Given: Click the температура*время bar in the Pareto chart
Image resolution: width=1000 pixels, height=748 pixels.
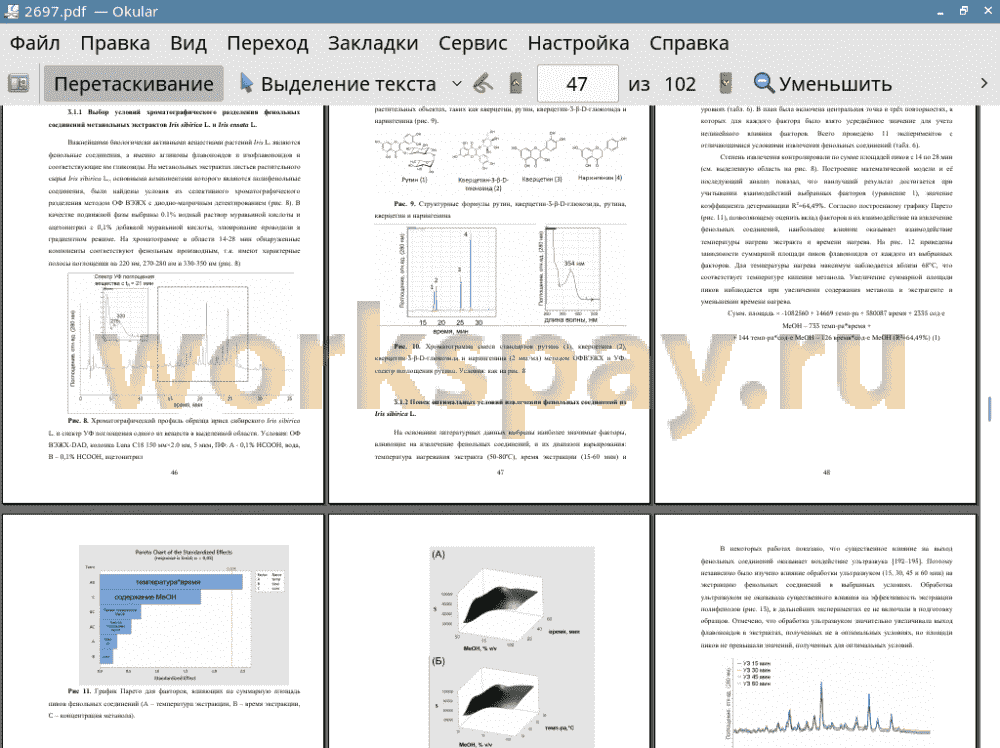Looking at the screenshot, I should tap(171, 582).
